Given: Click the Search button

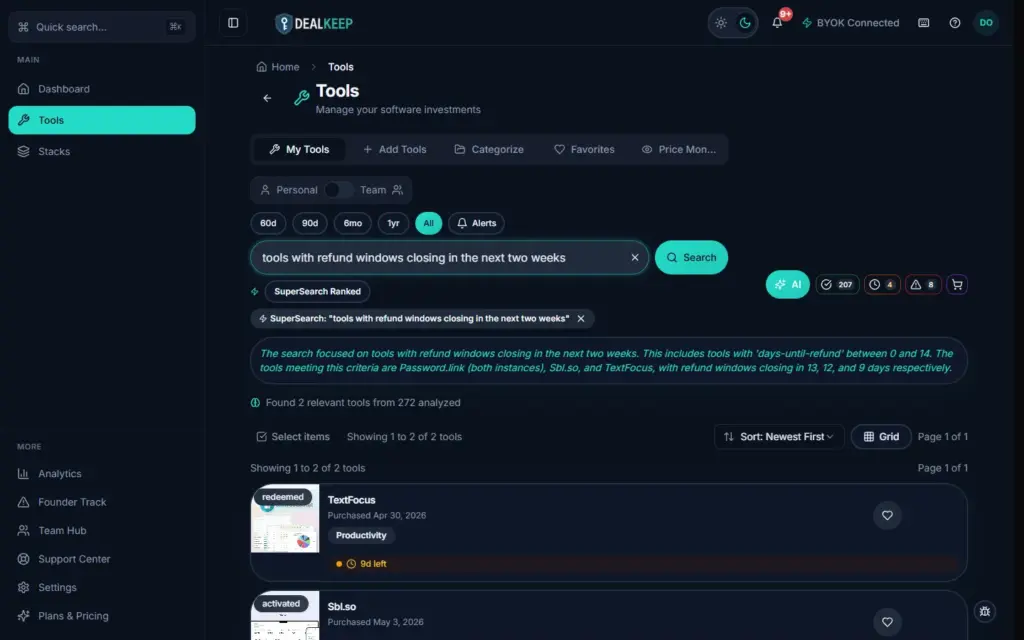Looking at the screenshot, I should (x=692, y=257).
